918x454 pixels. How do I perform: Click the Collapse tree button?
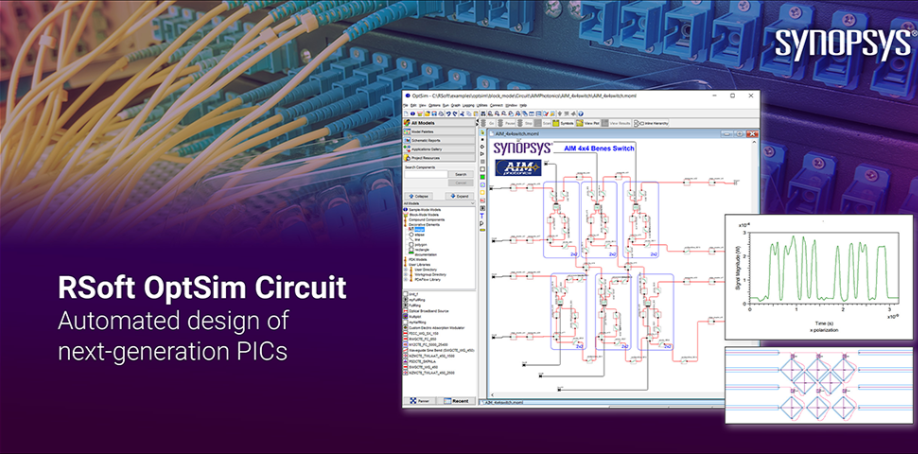pos(419,196)
